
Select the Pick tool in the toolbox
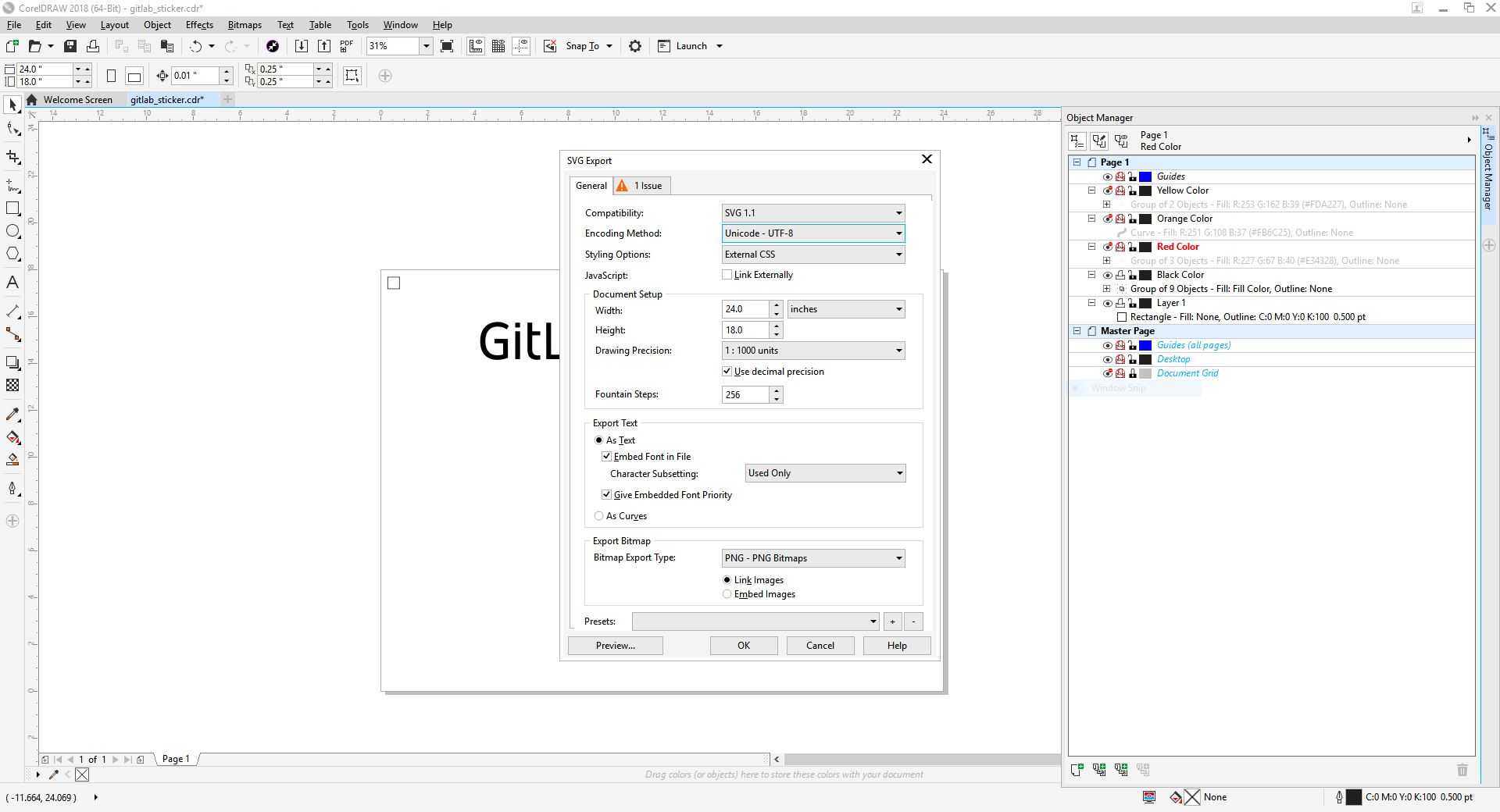point(12,105)
